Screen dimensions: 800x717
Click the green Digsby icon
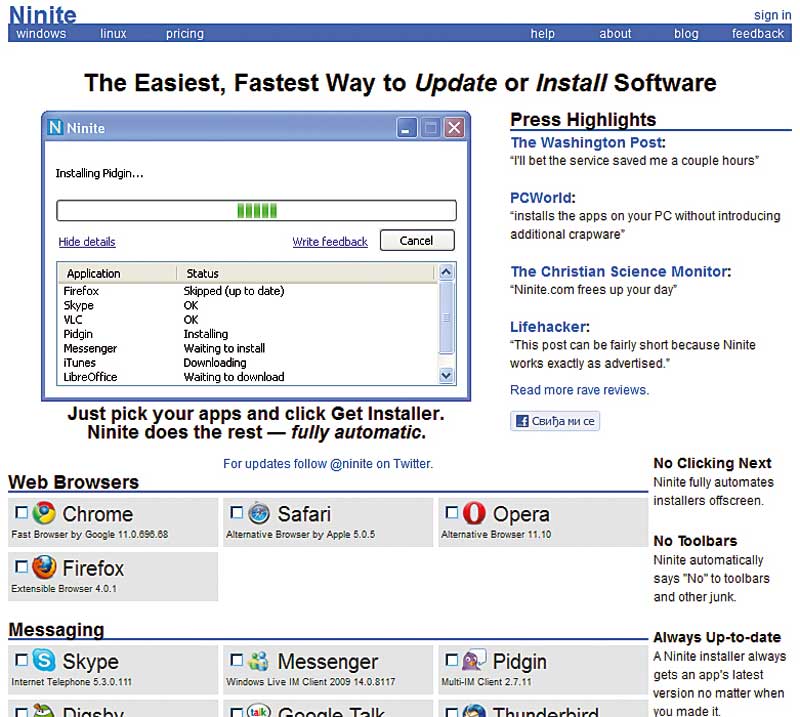(x=44, y=710)
